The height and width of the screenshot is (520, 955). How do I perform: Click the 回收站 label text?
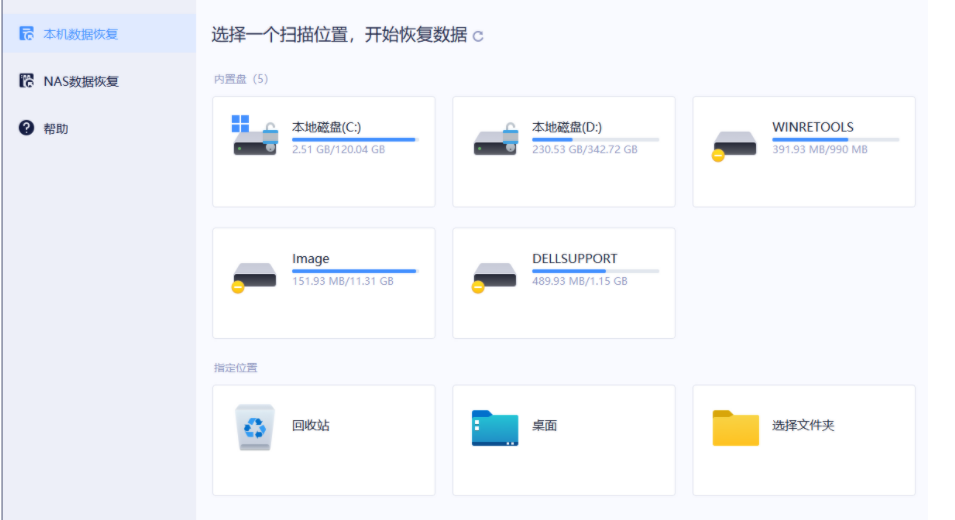[310, 425]
